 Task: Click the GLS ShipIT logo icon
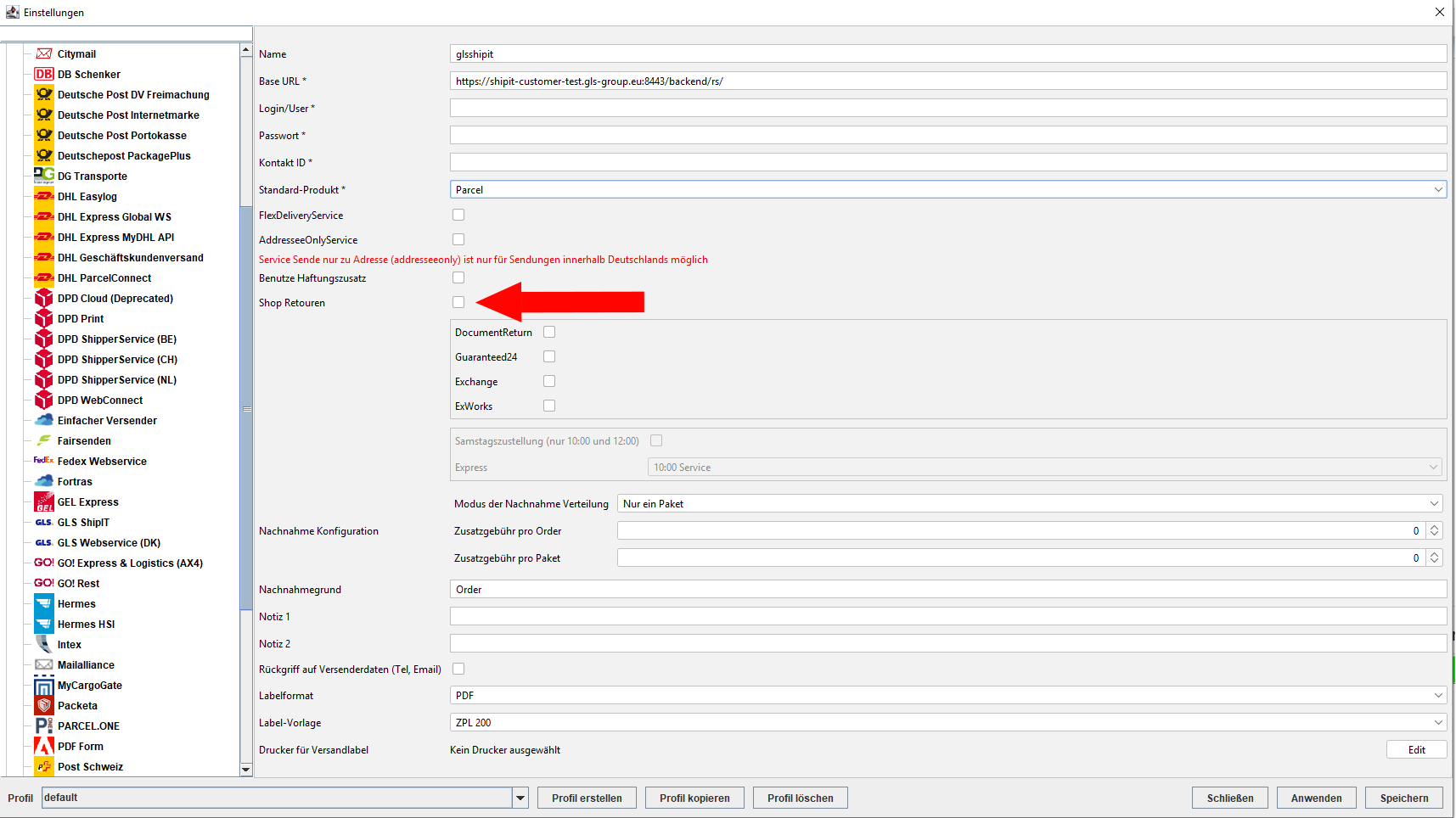click(x=44, y=522)
